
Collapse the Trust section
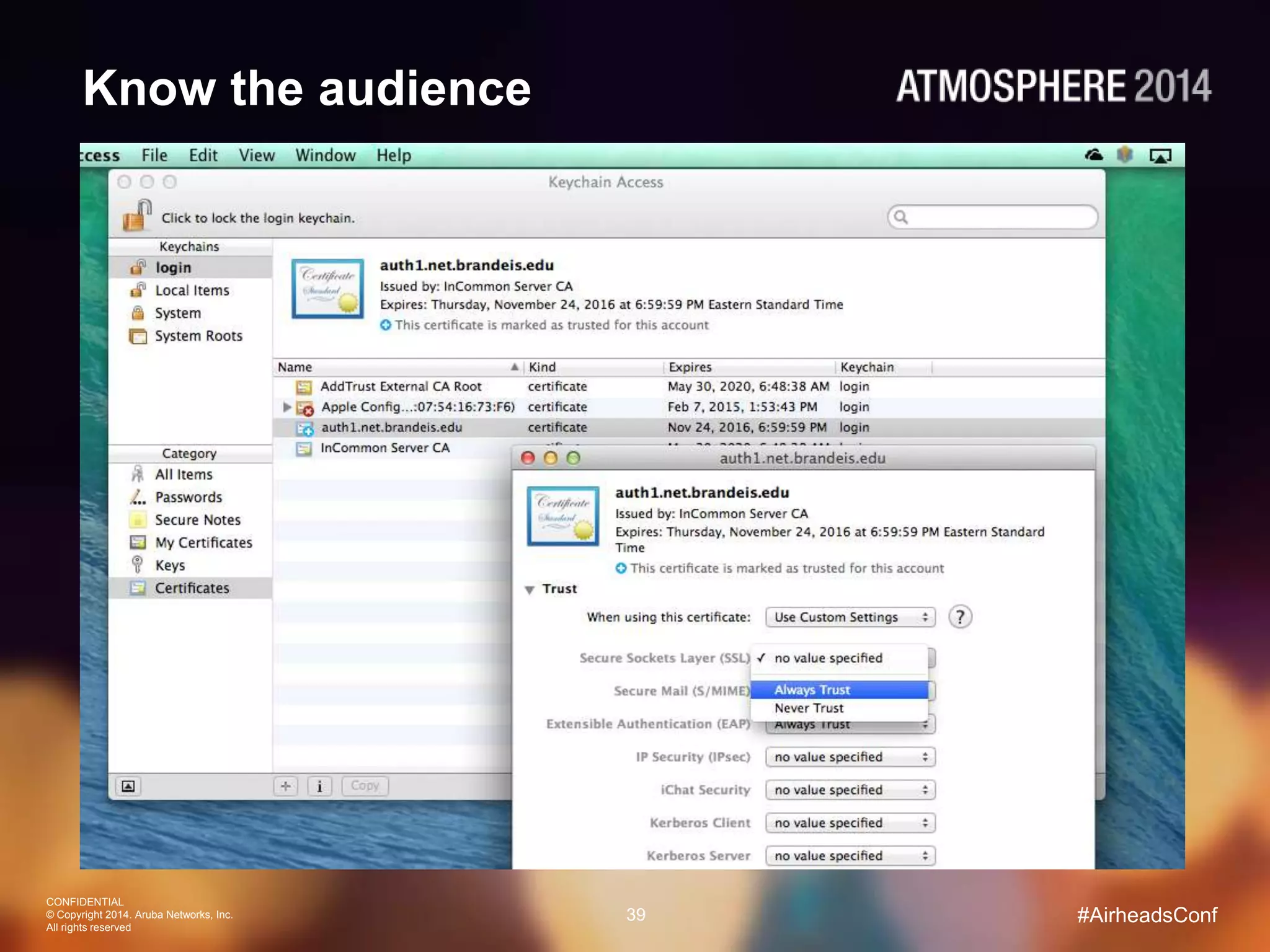(530, 589)
